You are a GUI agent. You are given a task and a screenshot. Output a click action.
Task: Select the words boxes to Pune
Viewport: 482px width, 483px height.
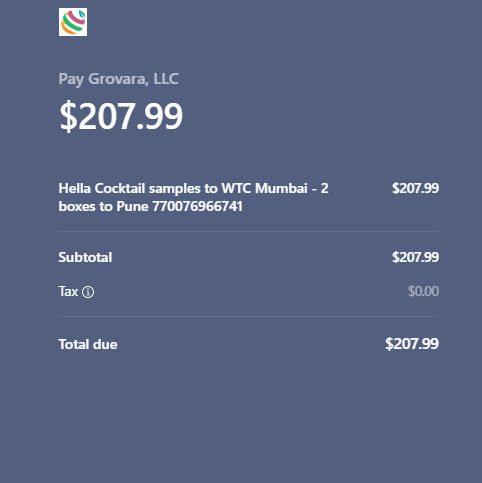103,206
